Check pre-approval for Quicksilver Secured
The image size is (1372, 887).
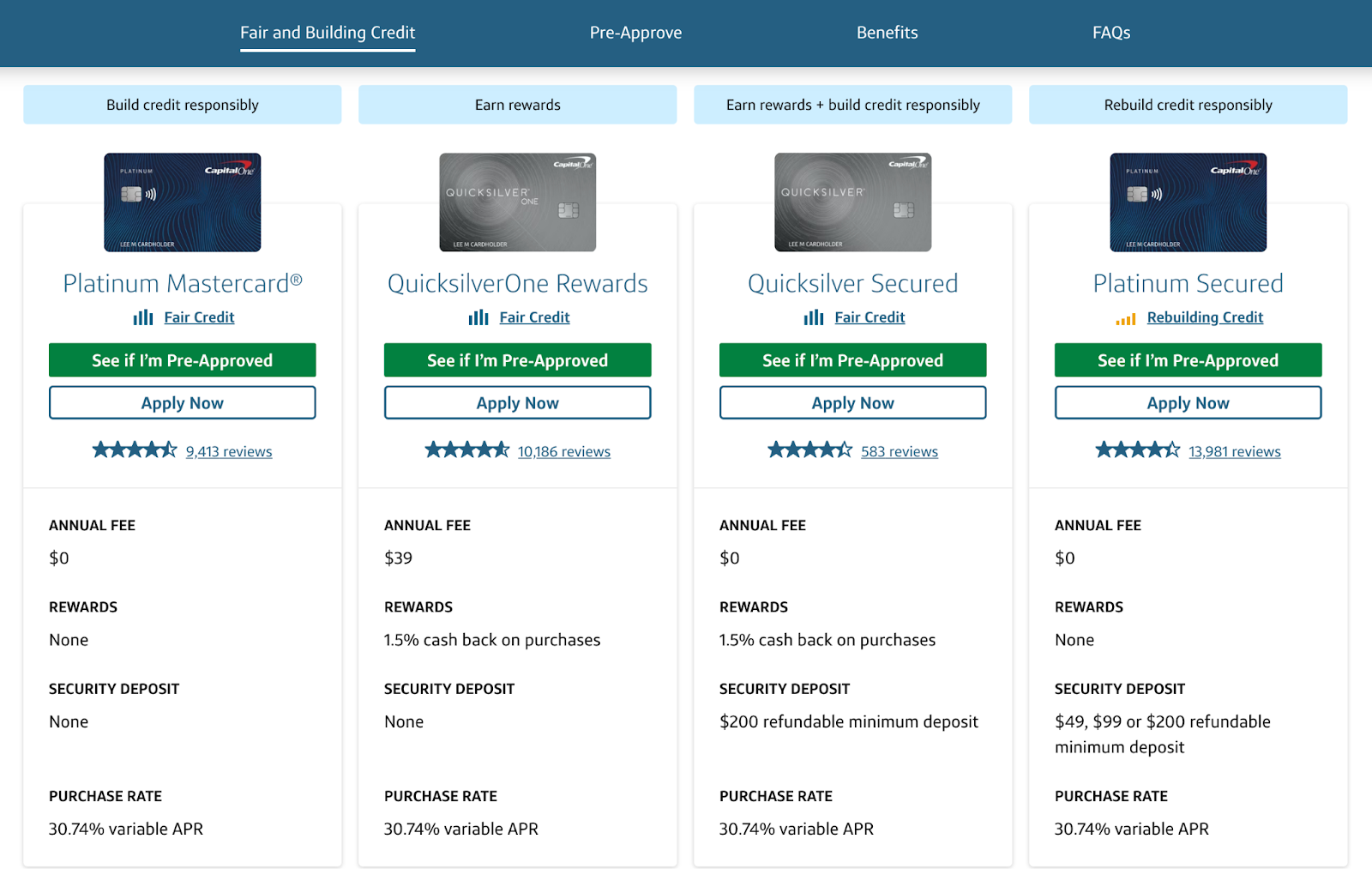point(853,360)
